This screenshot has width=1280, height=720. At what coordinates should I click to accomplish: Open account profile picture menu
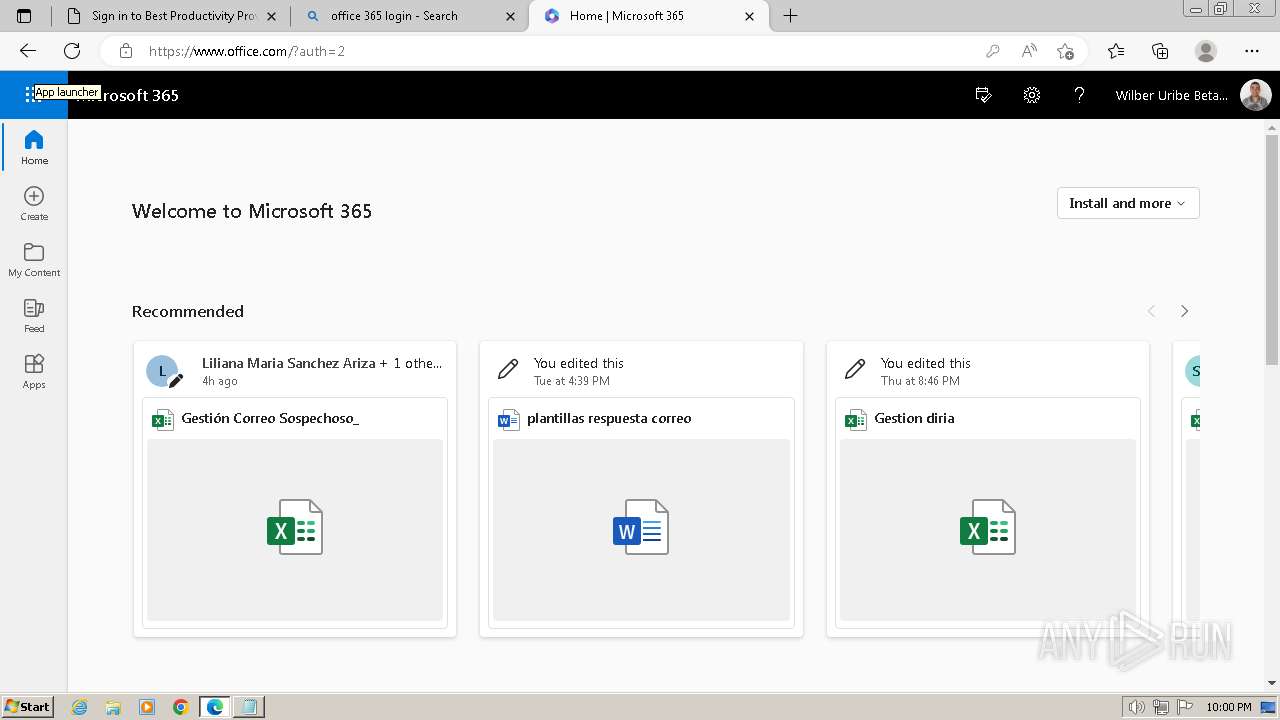point(1255,95)
